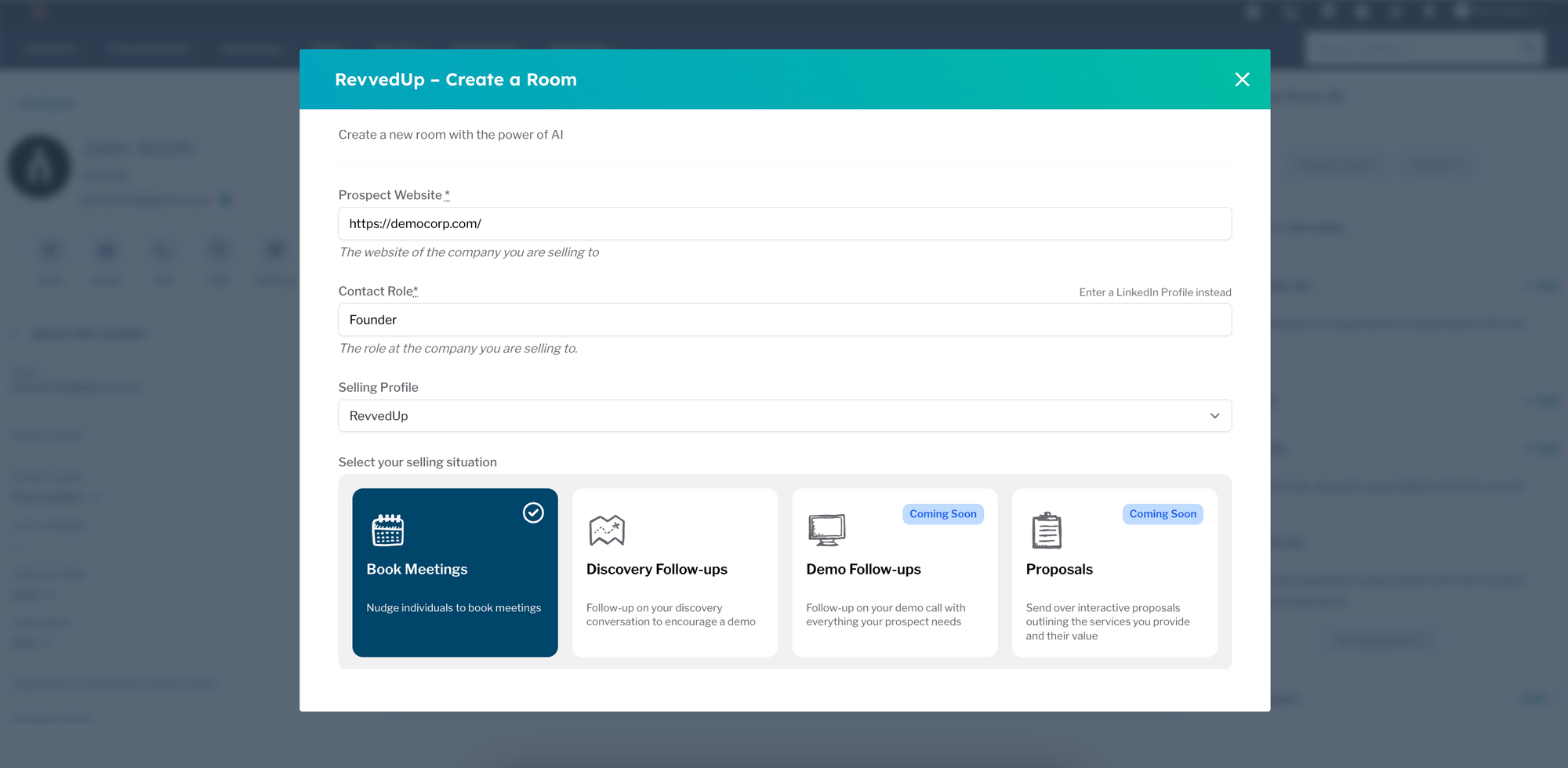Click 'The role at the company you are selling to.'

click(x=458, y=349)
